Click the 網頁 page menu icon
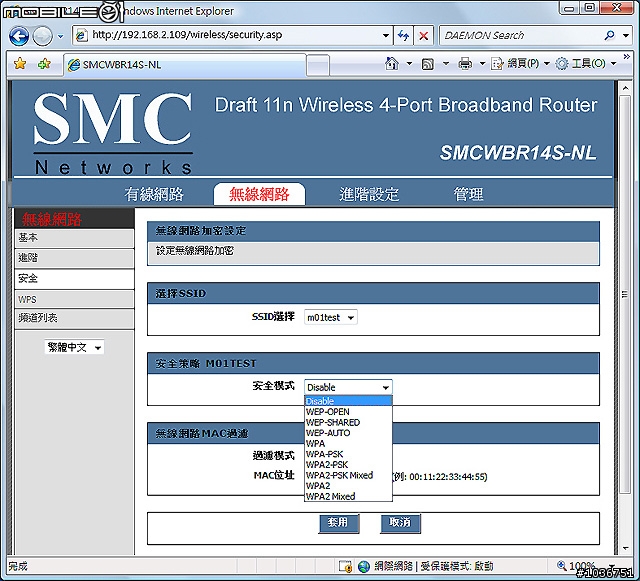 (497, 64)
